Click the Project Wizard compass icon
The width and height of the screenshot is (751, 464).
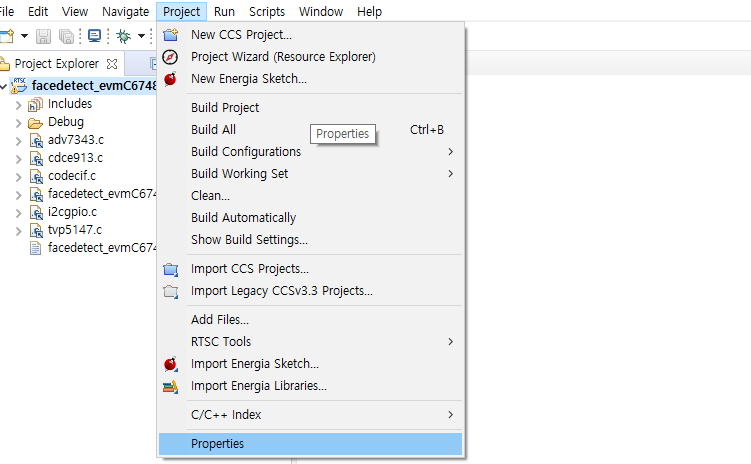(x=170, y=57)
